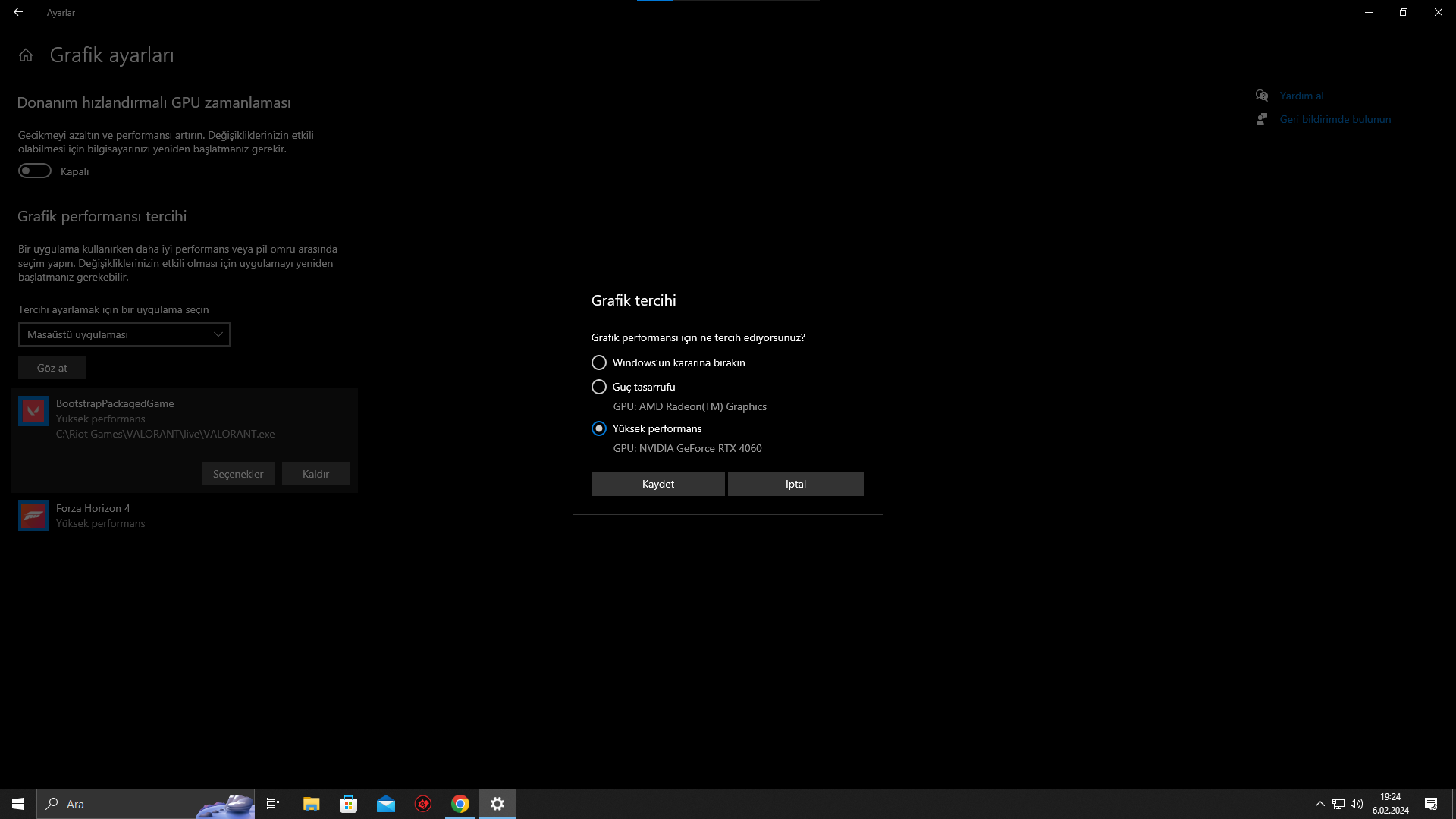Click VALORANT.exe path text
Viewport: 1456px width, 819px height.
point(165,434)
